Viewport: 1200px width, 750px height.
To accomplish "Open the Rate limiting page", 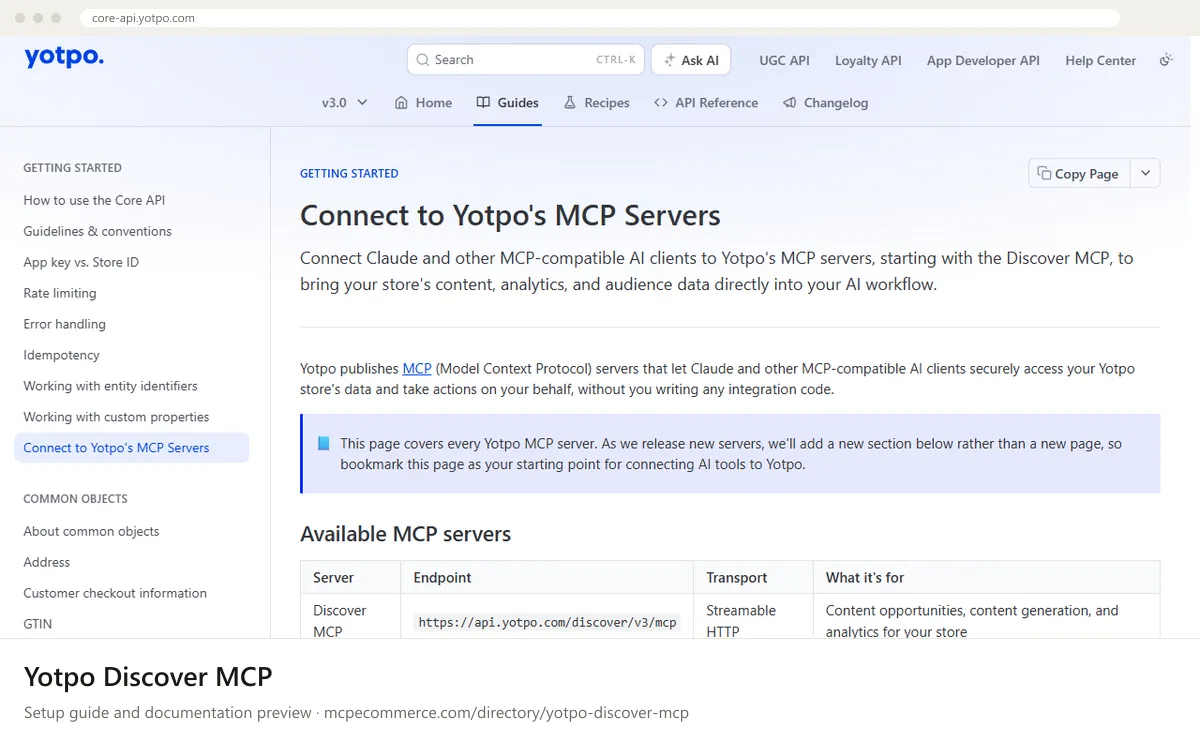I will tap(60, 293).
